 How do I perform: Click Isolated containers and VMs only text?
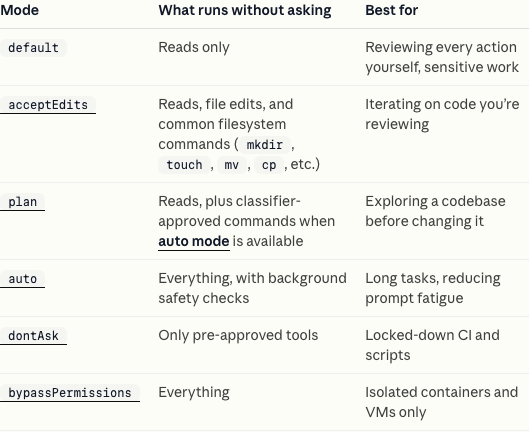point(442,402)
